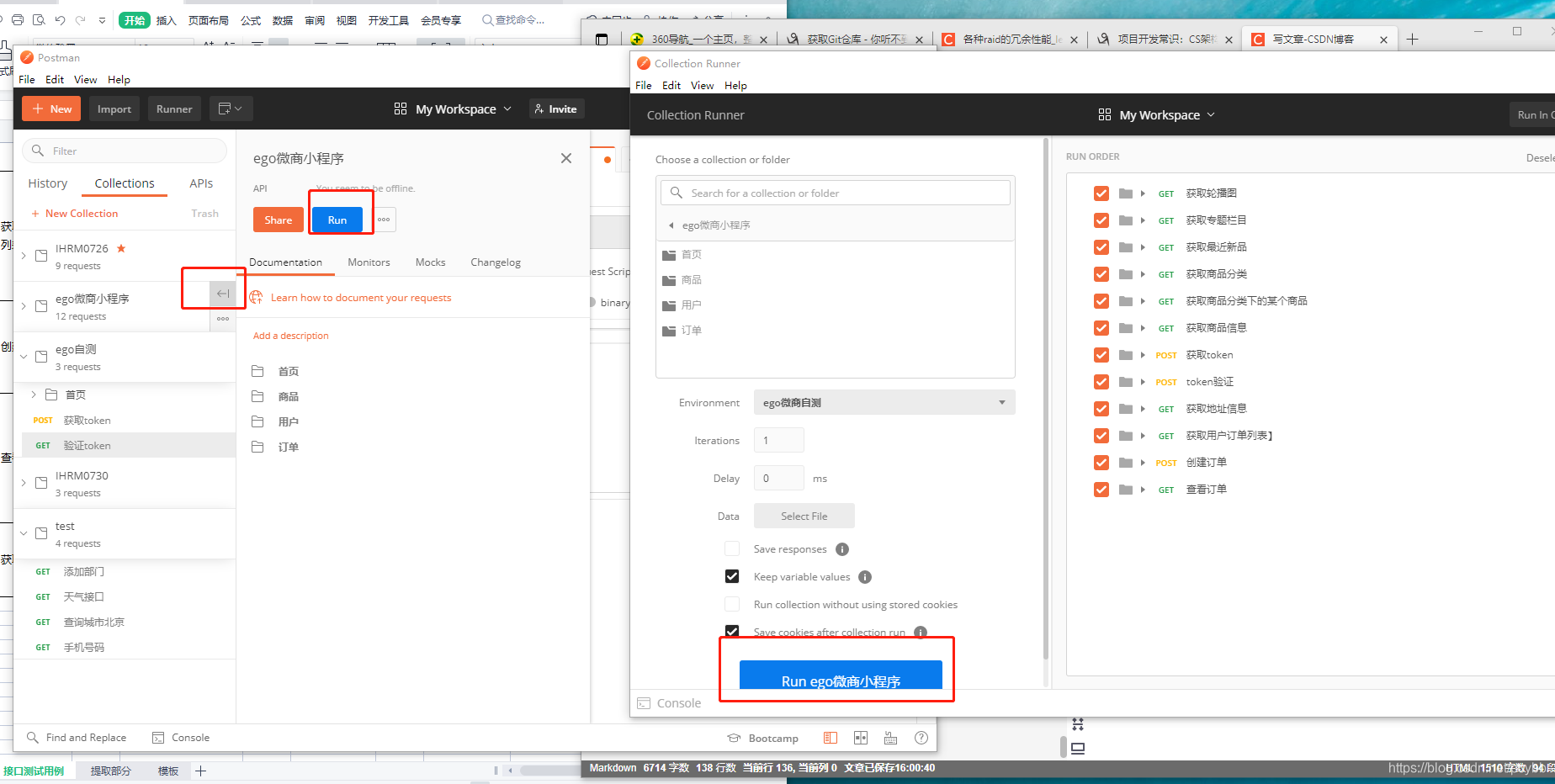Click Add a description link
The width and height of the screenshot is (1555, 784).
291,336
